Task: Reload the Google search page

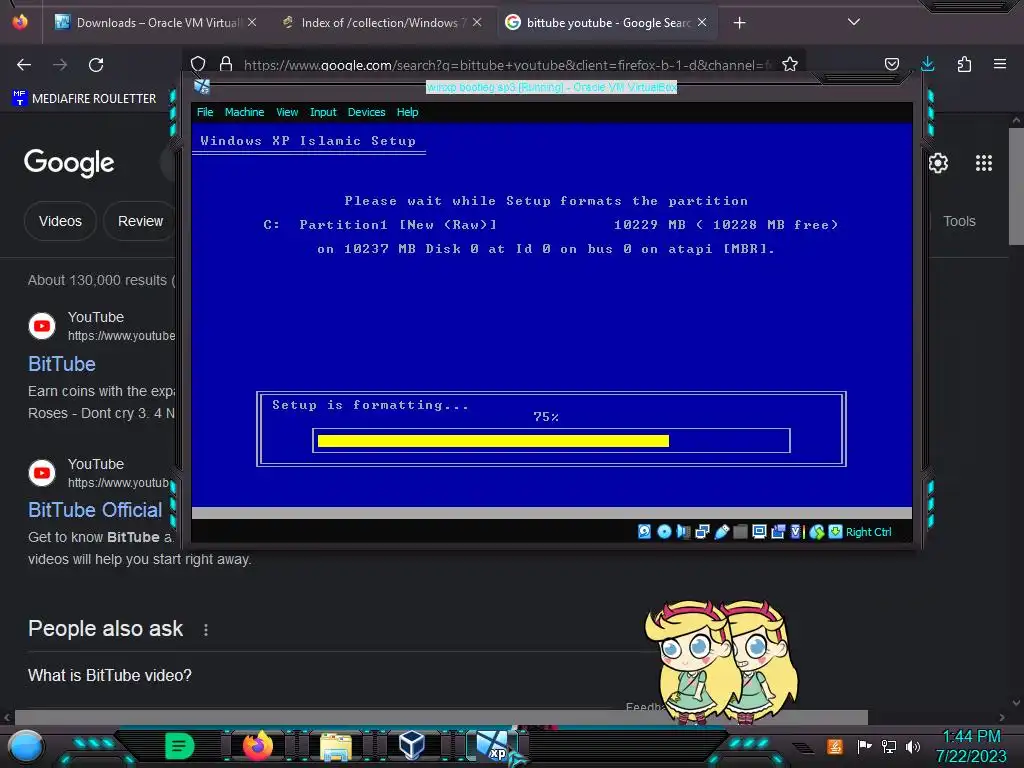Action: click(x=96, y=65)
